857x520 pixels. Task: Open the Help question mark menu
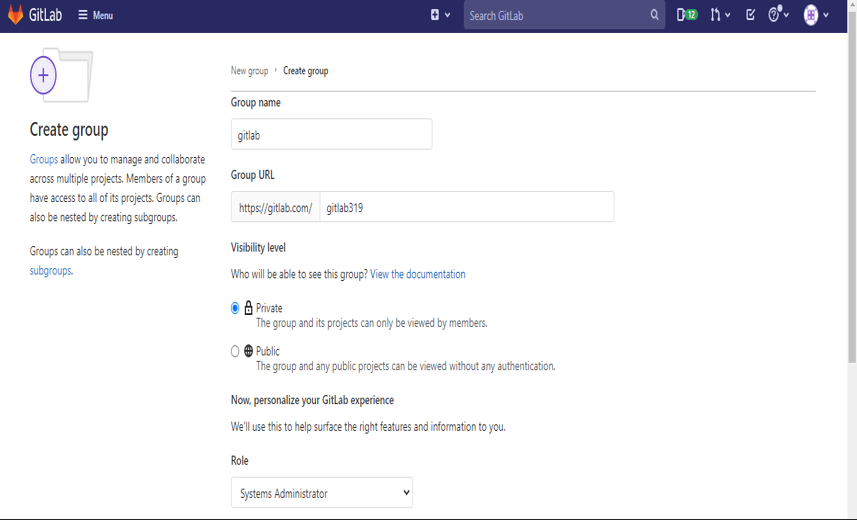click(778, 14)
